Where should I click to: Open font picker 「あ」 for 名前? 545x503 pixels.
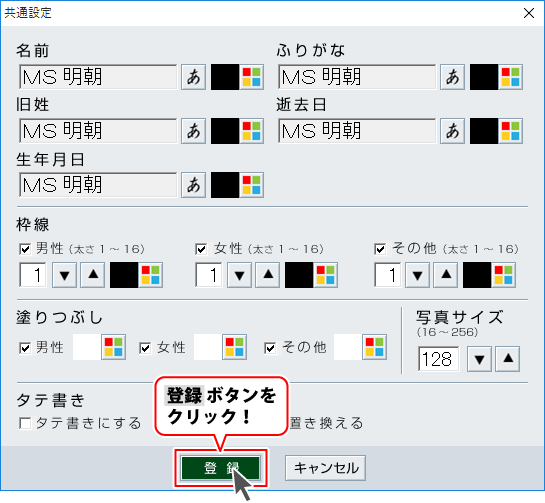pyautogui.click(x=194, y=77)
